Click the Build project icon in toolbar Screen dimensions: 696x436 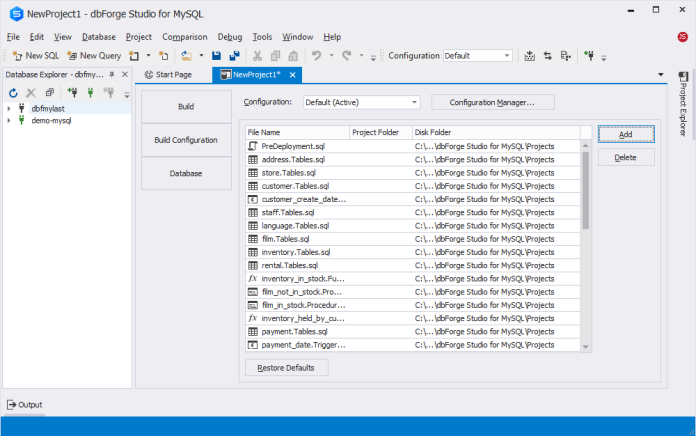click(529, 56)
